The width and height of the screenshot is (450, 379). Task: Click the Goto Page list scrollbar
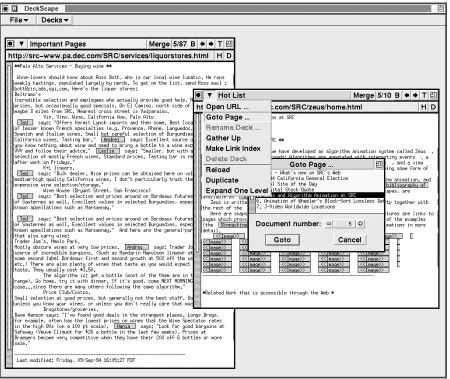tap(252, 205)
